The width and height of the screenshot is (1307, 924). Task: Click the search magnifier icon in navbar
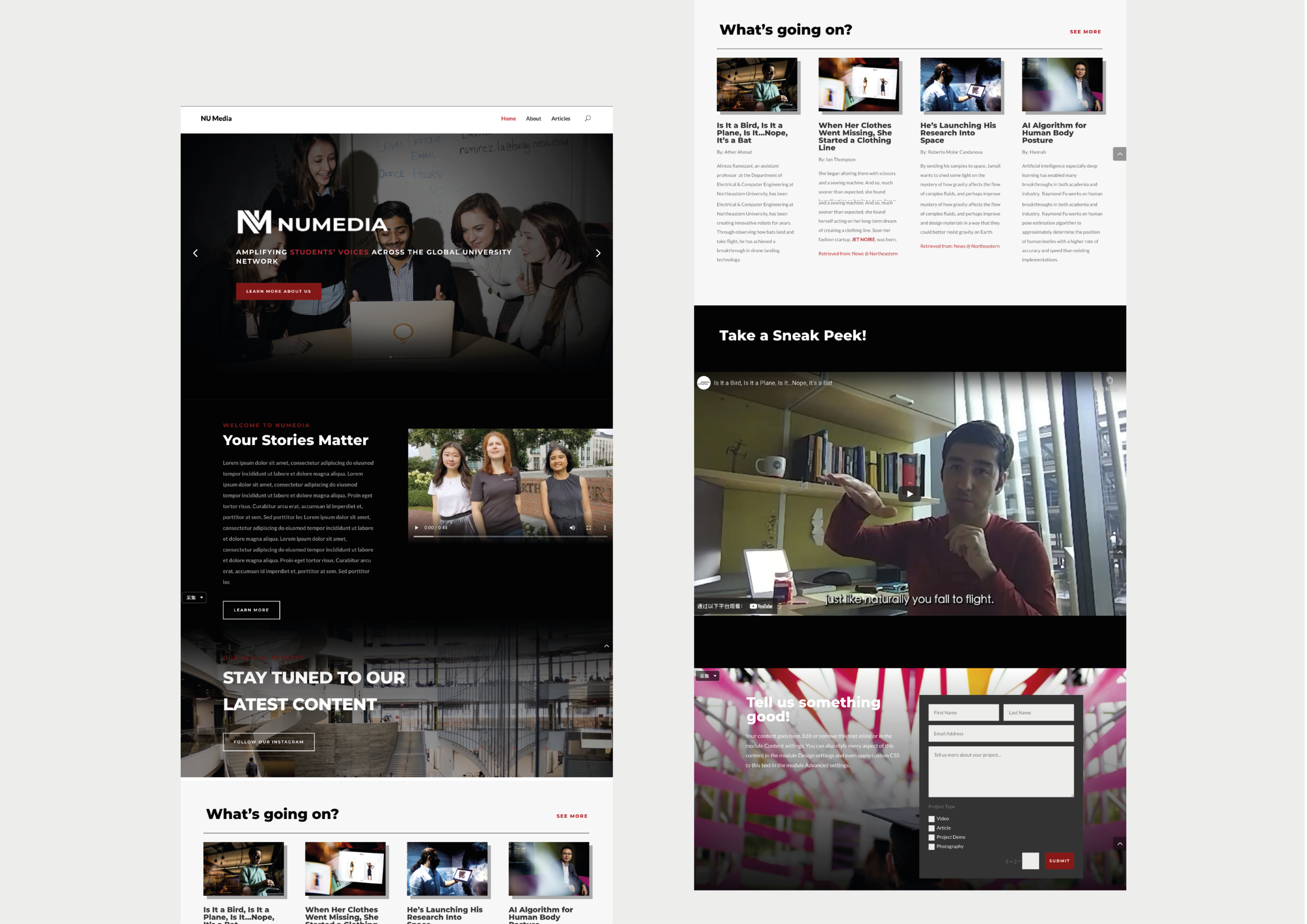coord(588,118)
